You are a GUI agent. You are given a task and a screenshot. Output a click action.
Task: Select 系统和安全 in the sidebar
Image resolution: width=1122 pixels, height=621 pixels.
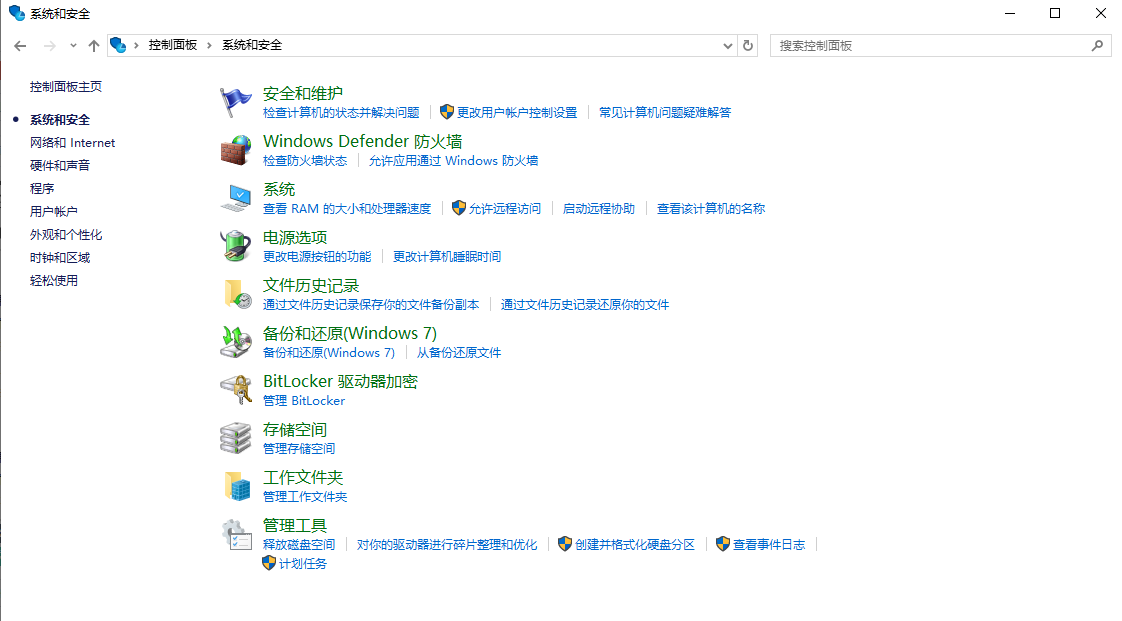[60, 119]
